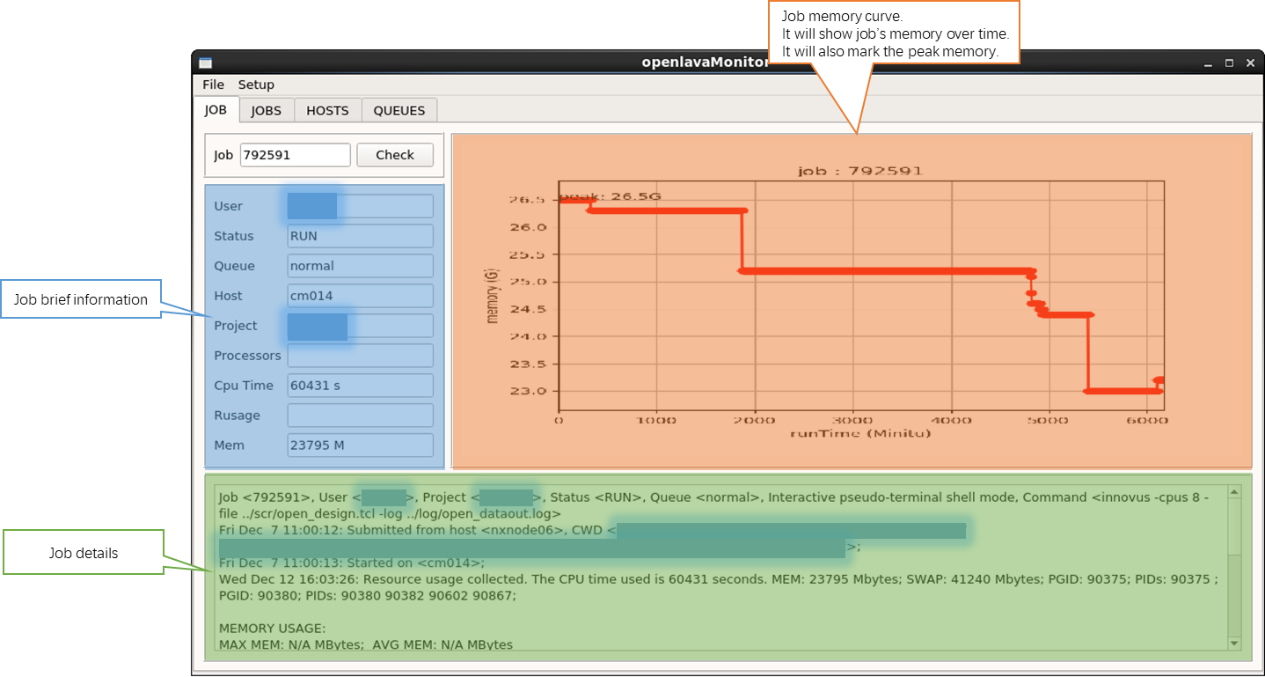
Task: Click the 'MAX MEM: N/A MBytes' line
Action: (366, 644)
